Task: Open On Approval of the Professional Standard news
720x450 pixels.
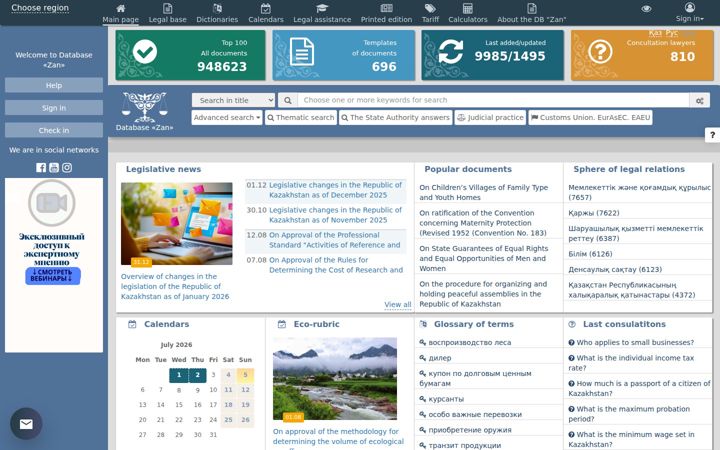Action: click(x=335, y=240)
